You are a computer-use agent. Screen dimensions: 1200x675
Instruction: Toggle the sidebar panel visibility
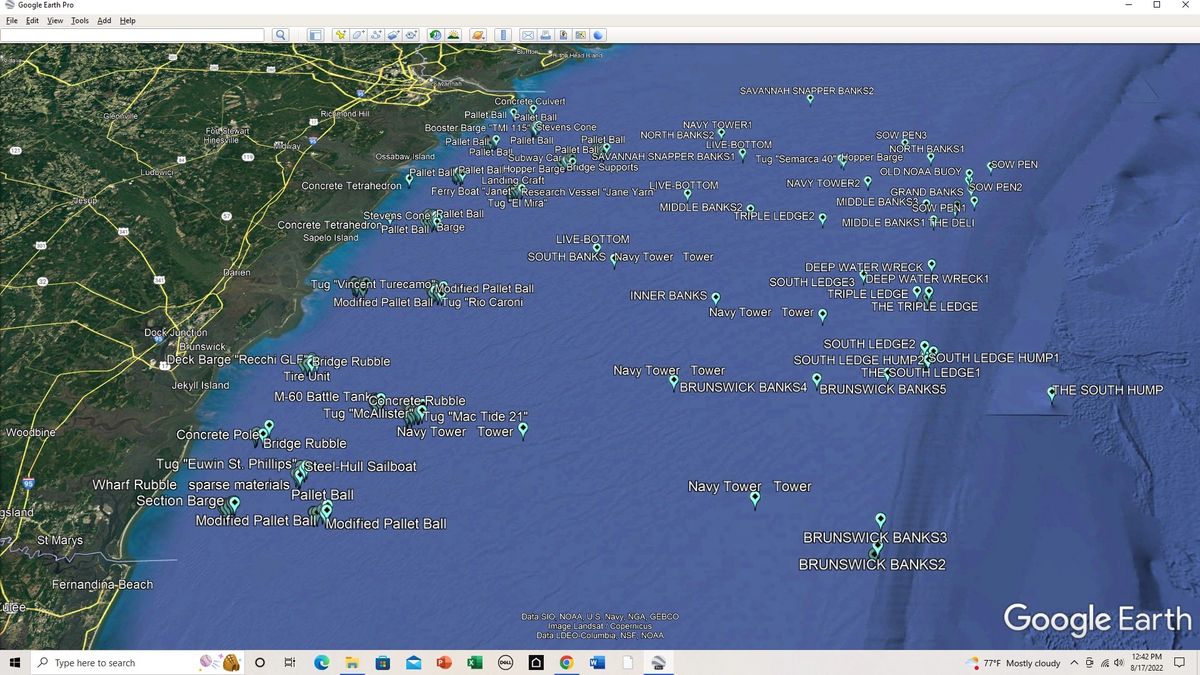pos(314,35)
